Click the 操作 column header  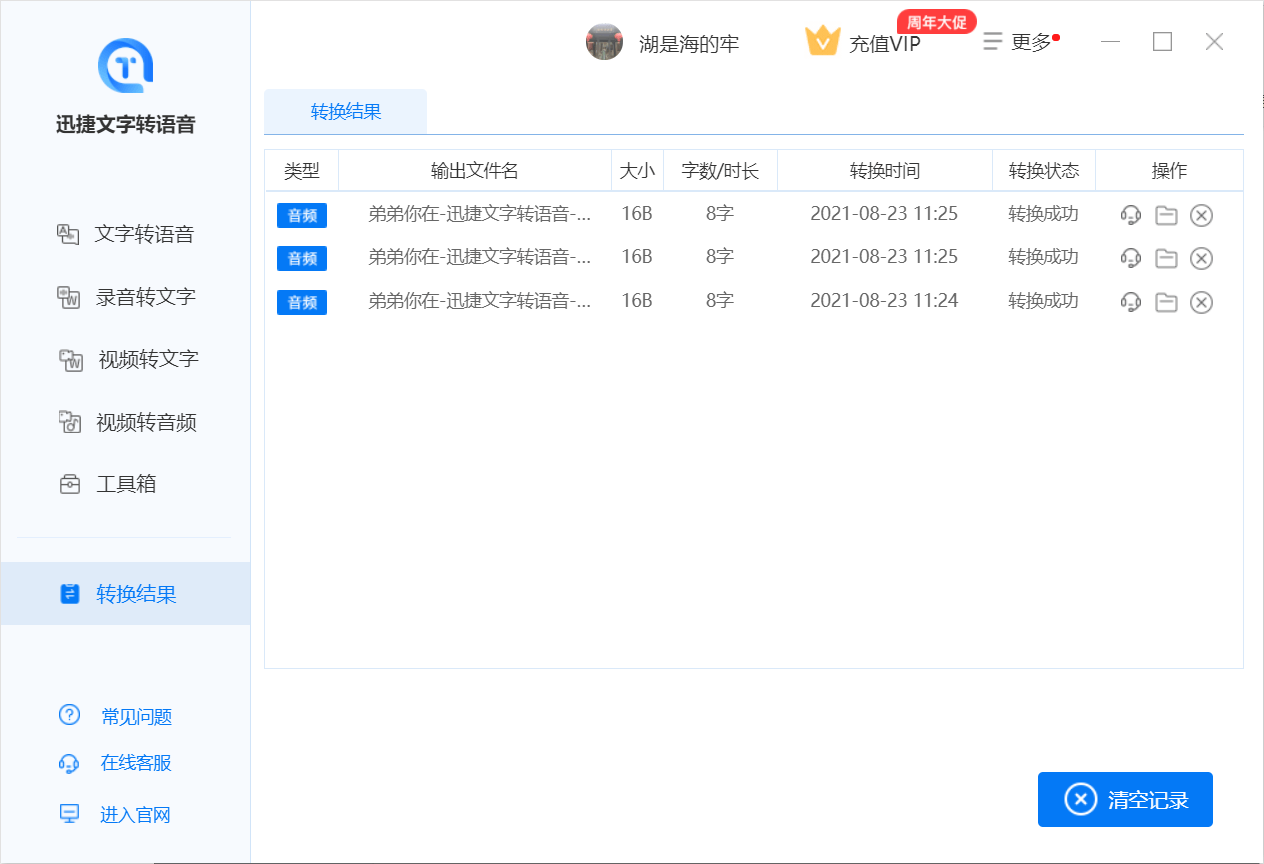click(x=1169, y=170)
